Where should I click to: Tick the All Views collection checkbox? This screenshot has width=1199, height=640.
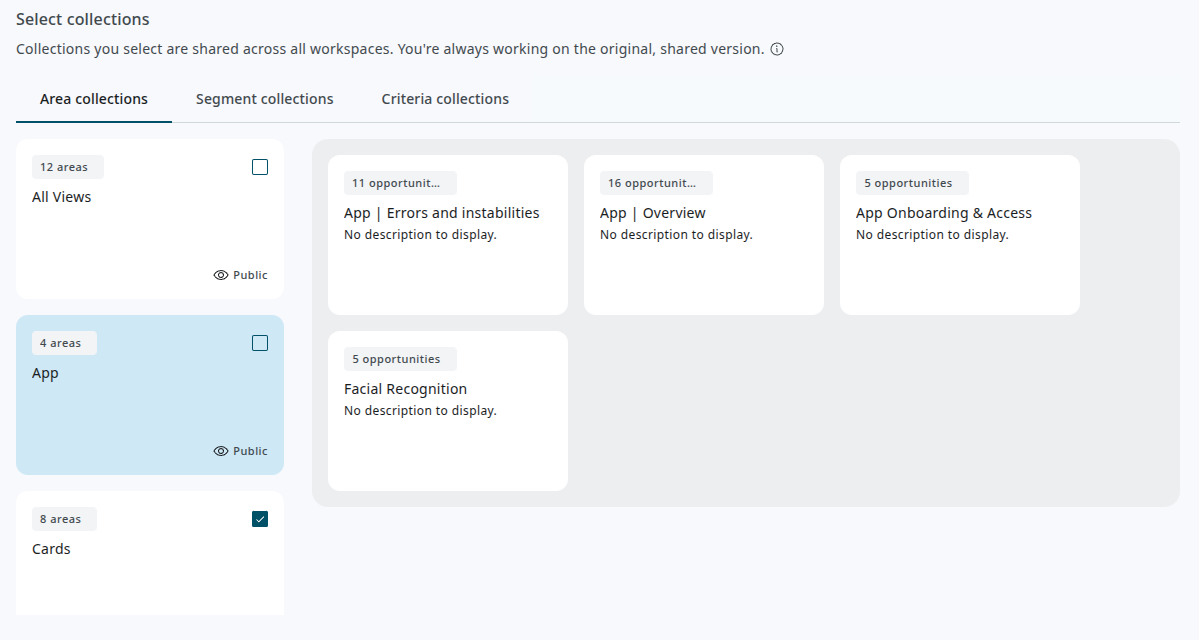pos(260,167)
